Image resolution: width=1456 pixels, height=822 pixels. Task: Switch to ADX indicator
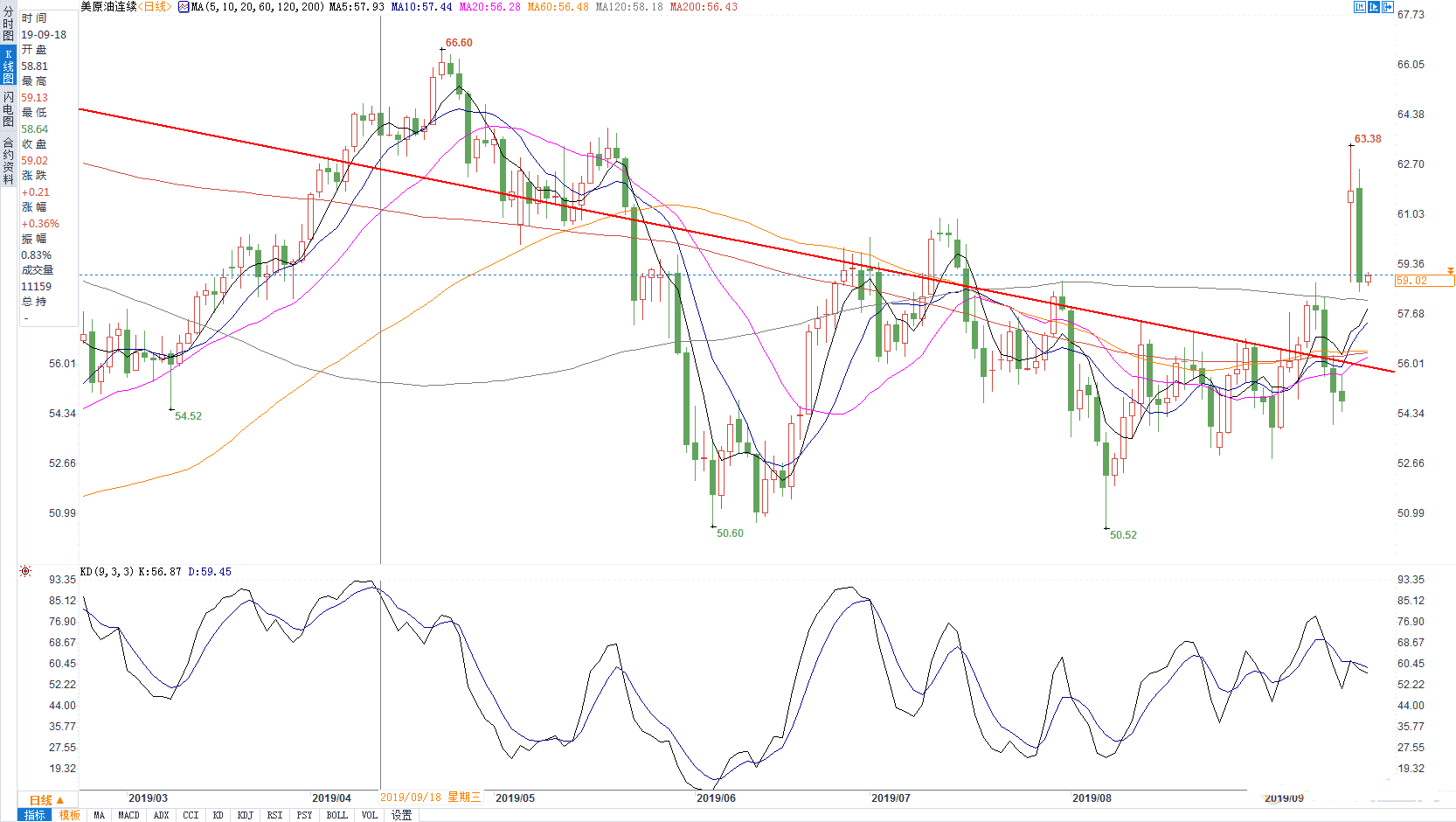coord(162,815)
